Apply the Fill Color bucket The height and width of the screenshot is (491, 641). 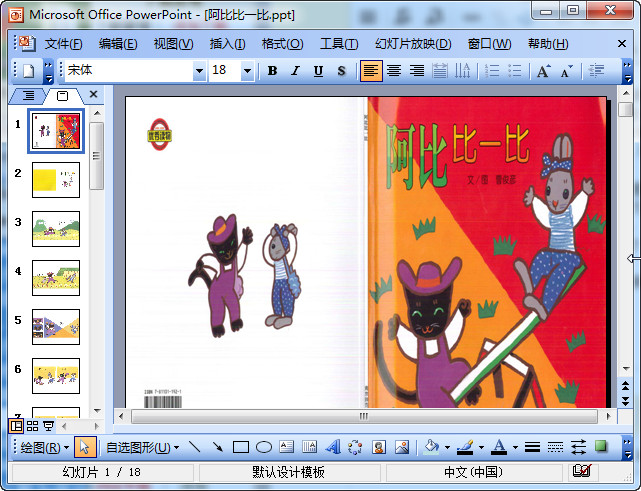(x=432, y=447)
